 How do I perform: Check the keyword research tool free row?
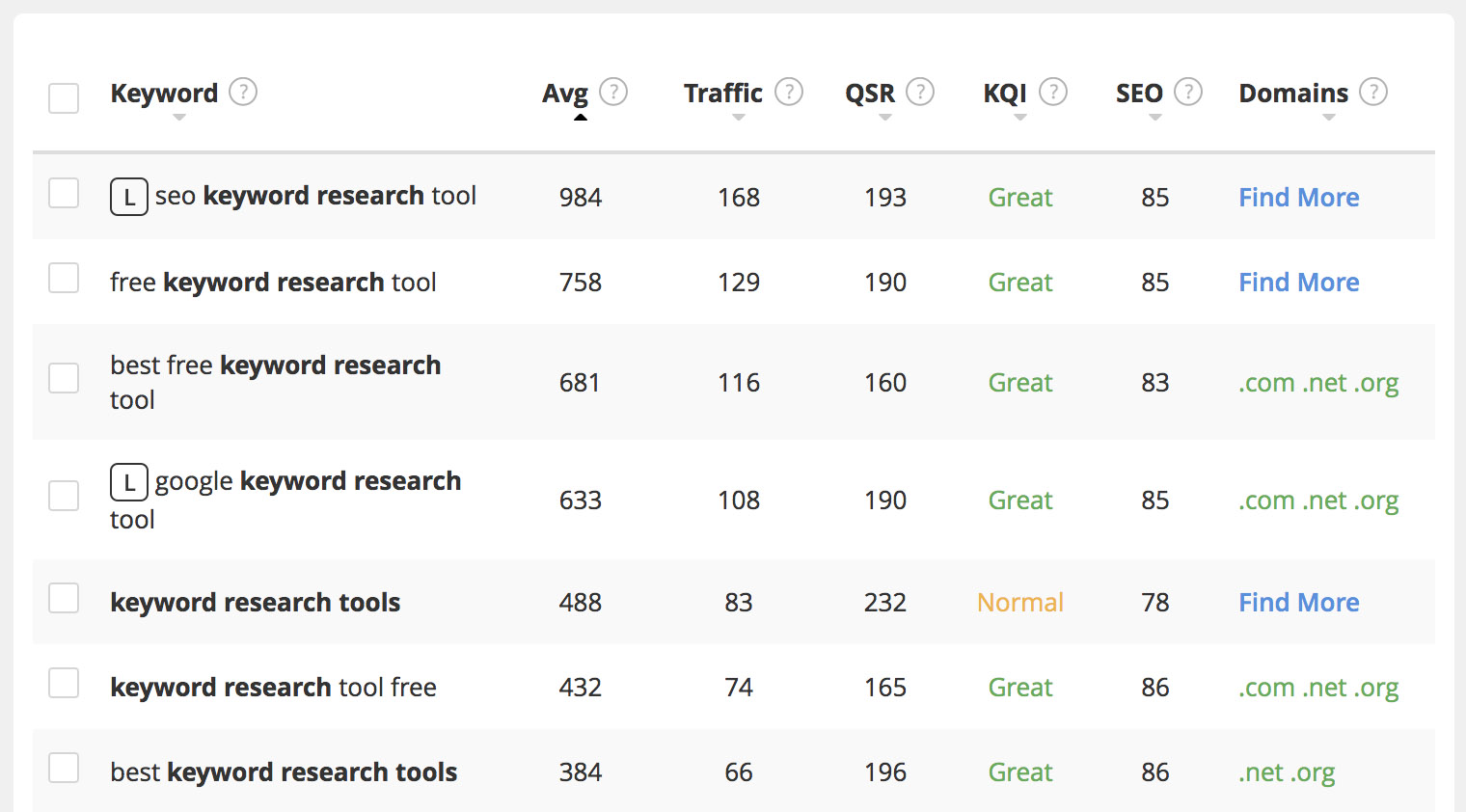pyautogui.click(x=64, y=683)
